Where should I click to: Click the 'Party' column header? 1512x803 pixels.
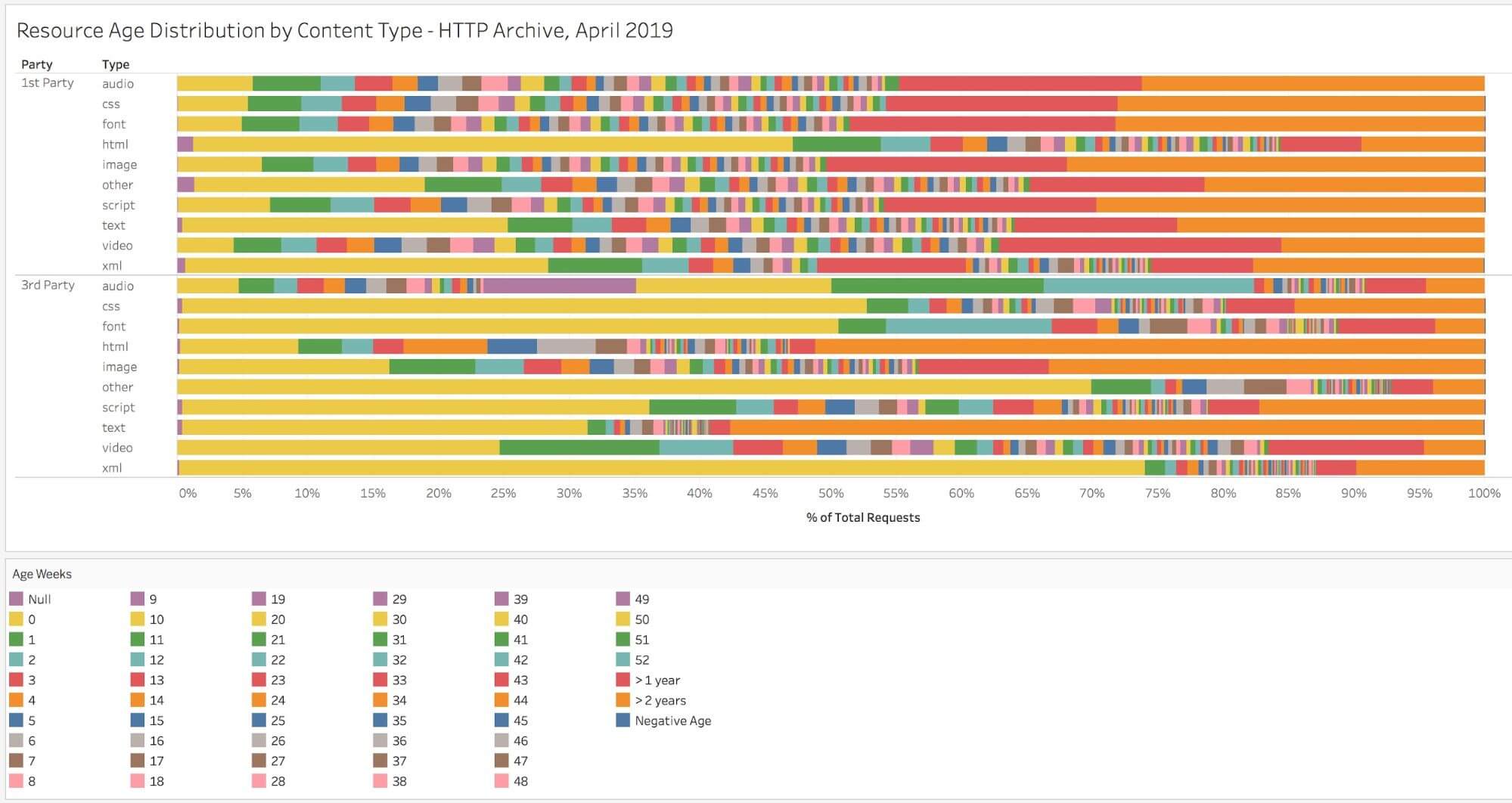pos(36,64)
